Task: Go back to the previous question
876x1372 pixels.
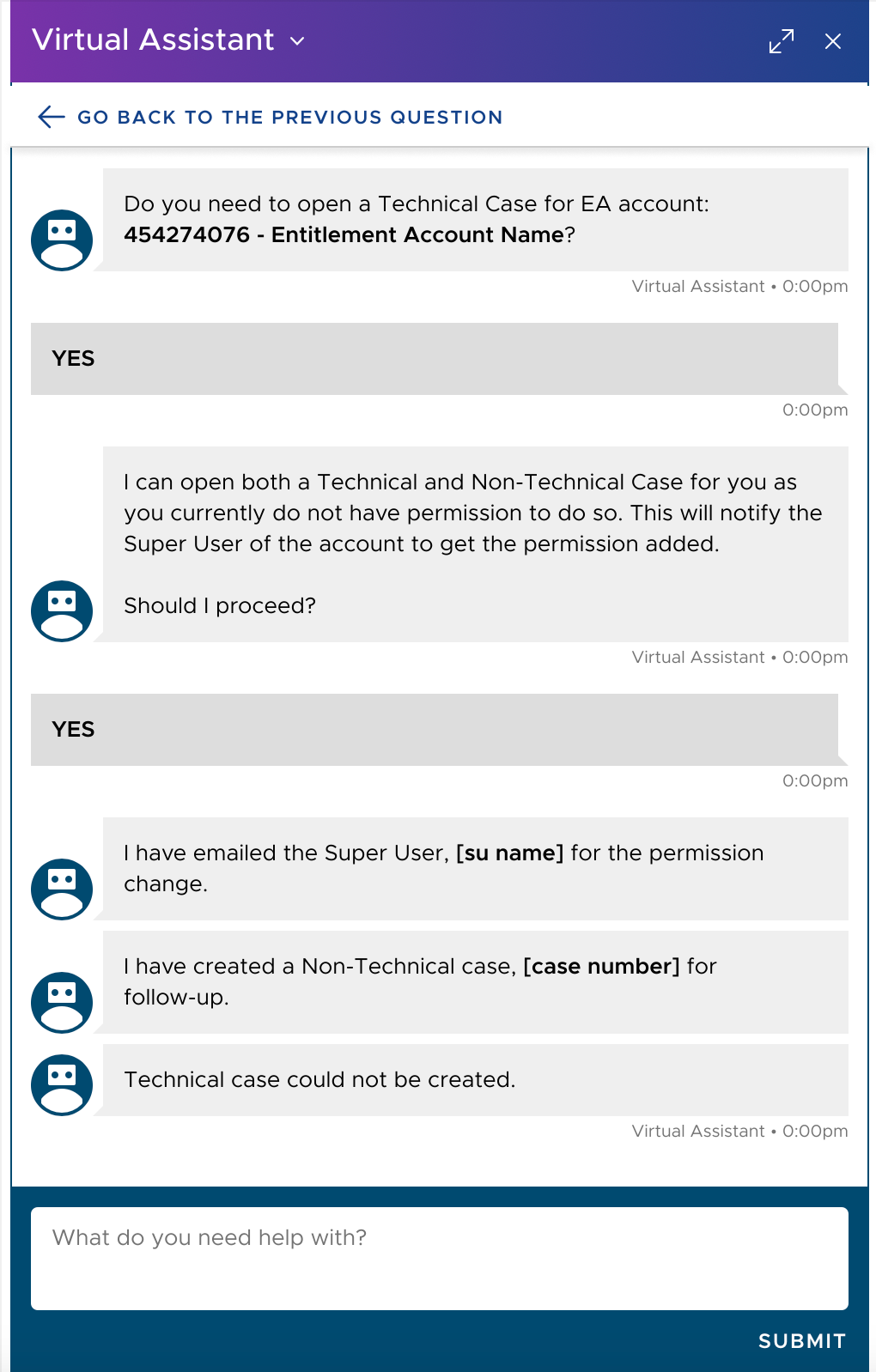Action: [289, 117]
